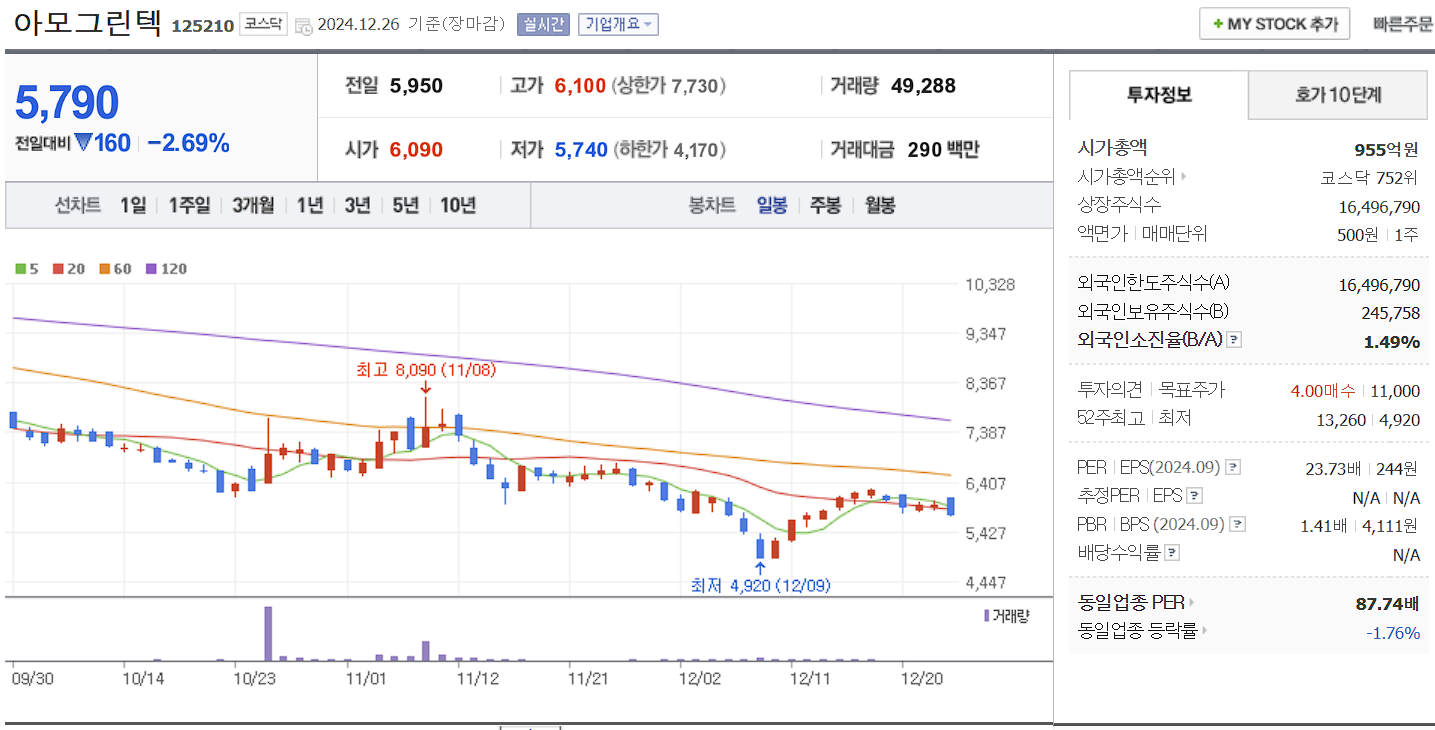Switch to the 호가 10단계 tab
Screen dimensions: 1435x730
pos(1337,95)
